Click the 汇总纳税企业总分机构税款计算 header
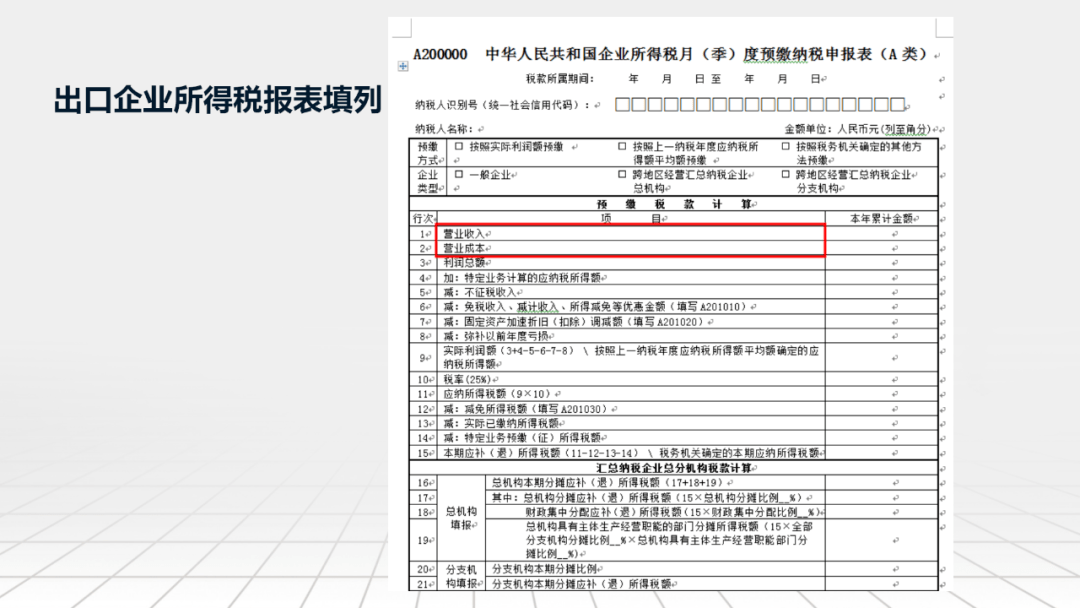This screenshot has width=1080, height=608. pyautogui.click(x=687, y=467)
